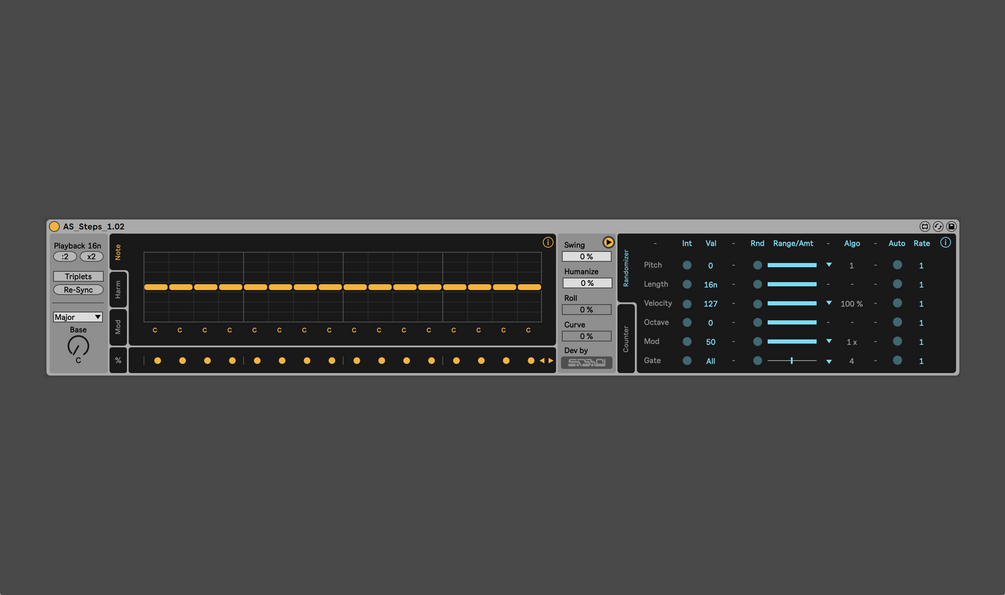Open the Randomizer tab
Image resolution: width=1005 pixels, height=595 pixels.
[x=626, y=268]
